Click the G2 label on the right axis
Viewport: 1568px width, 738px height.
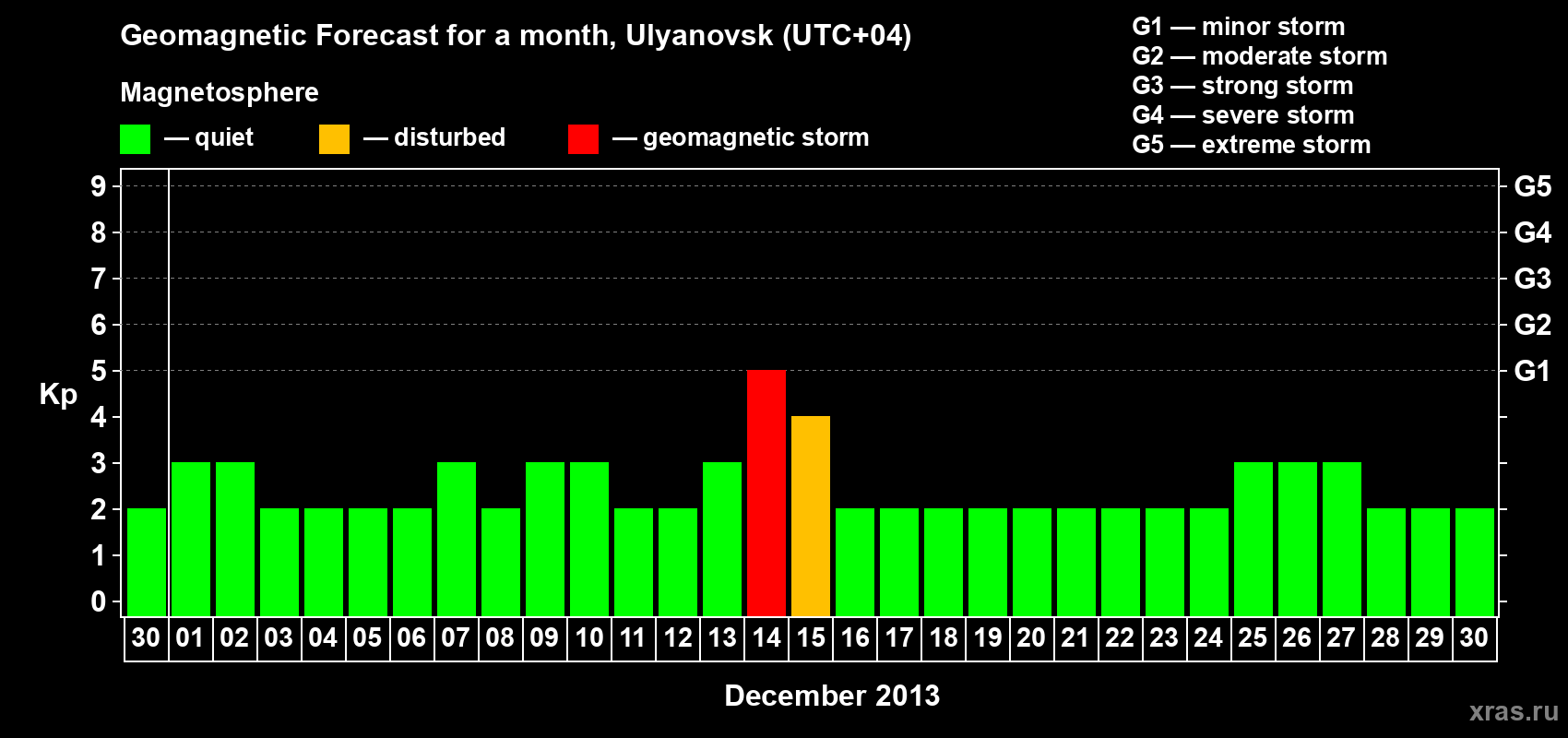(x=1532, y=325)
